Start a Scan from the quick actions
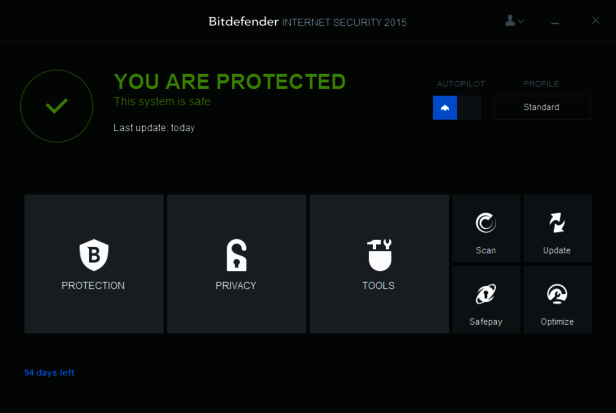 click(x=486, y=228)
